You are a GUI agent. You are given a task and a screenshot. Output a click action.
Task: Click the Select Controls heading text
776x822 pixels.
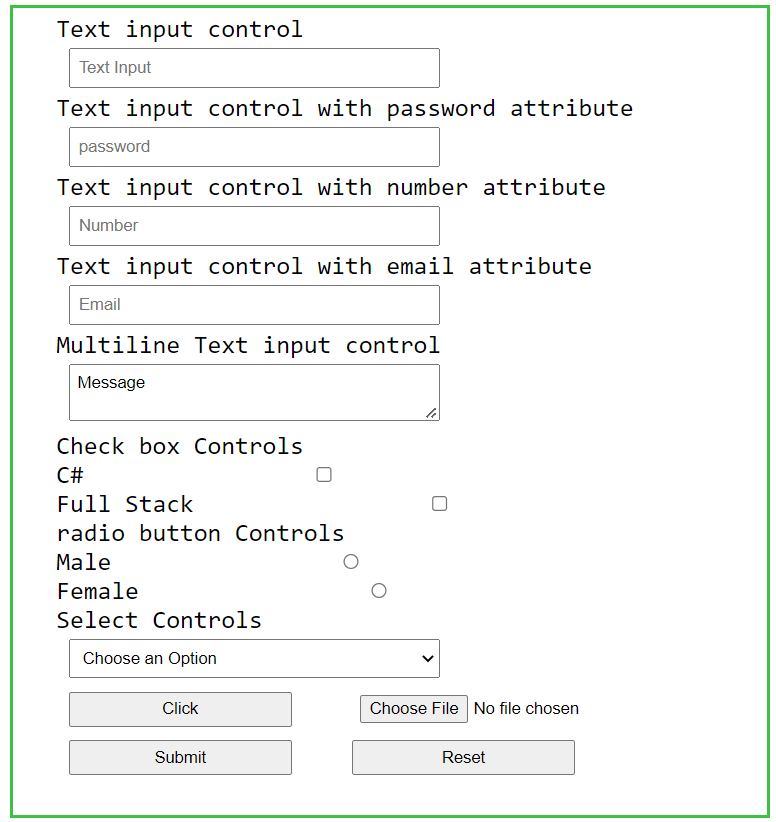click(158, 620)
